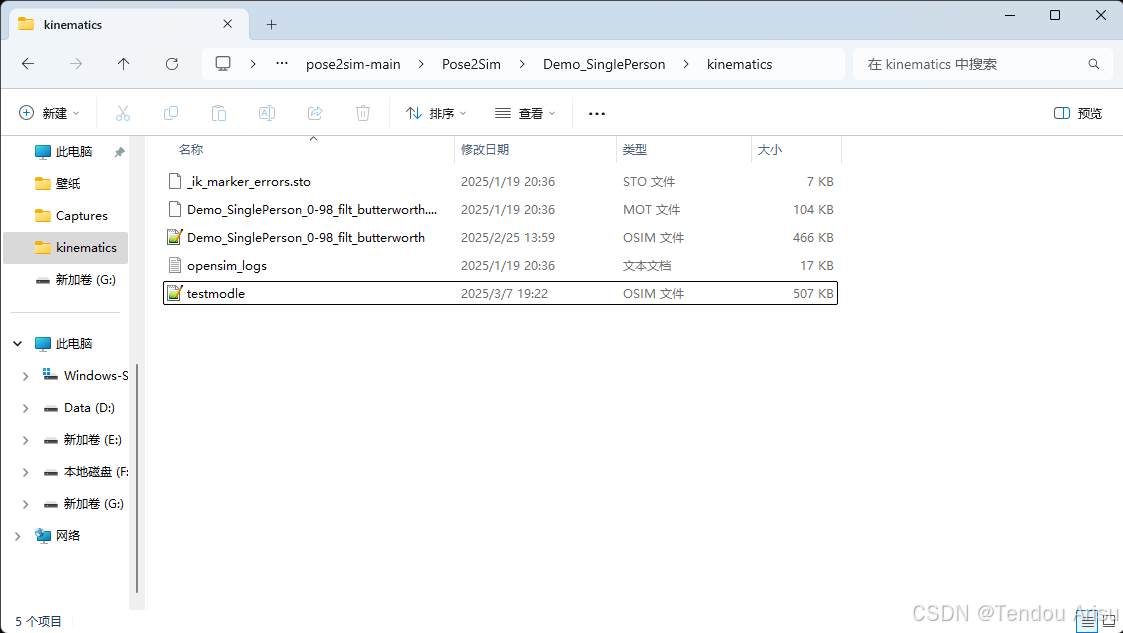Click the opensim_logs text document icon
Image resolution: width=1123 pixels, height=633 pixels.
click(174, 265)
